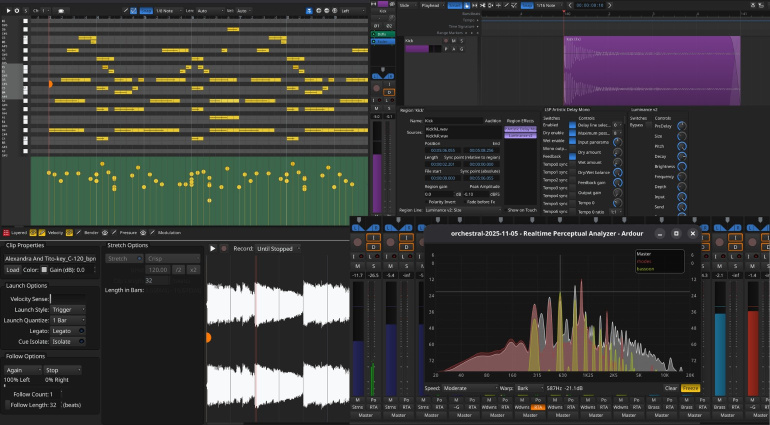This screenshot has height=425, width=770.
Task: Click the Velocity Sense input field
Action: [x=70, y=298]
